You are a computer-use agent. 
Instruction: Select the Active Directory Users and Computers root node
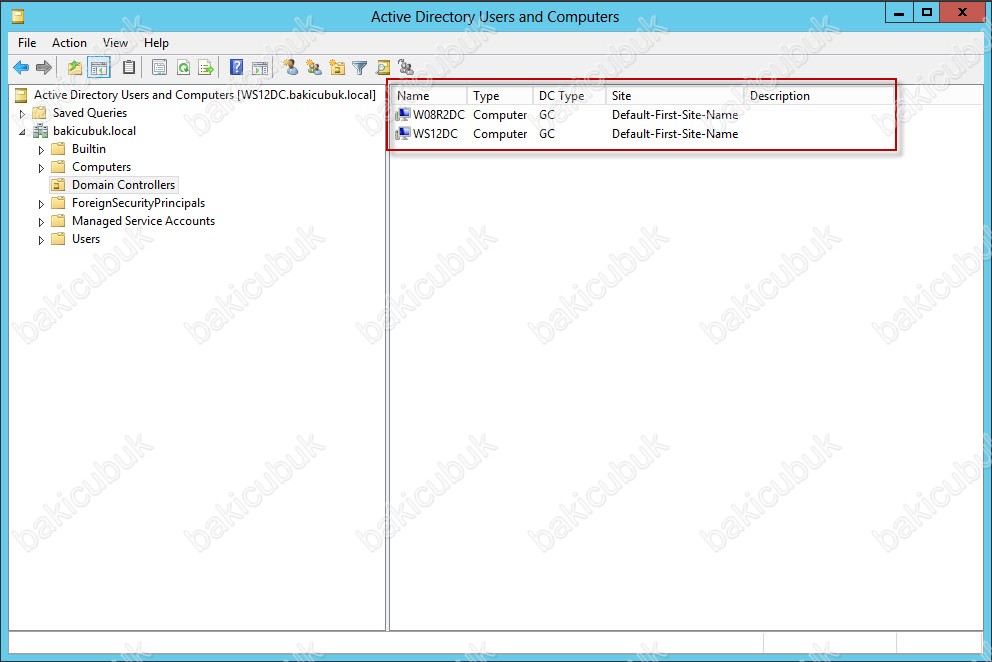[204, 95]
